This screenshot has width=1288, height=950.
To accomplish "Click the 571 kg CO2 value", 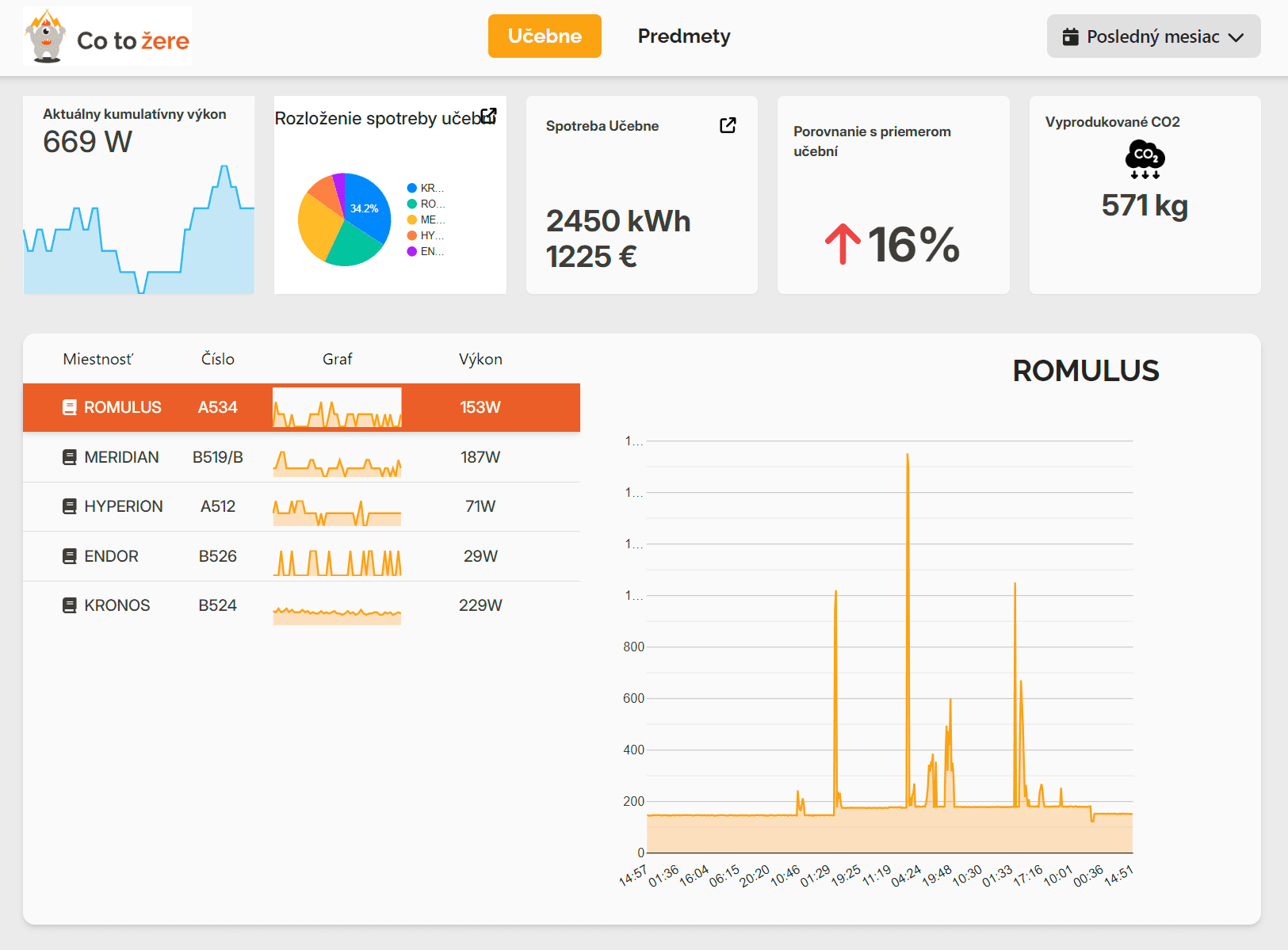I will [1145, 205].
